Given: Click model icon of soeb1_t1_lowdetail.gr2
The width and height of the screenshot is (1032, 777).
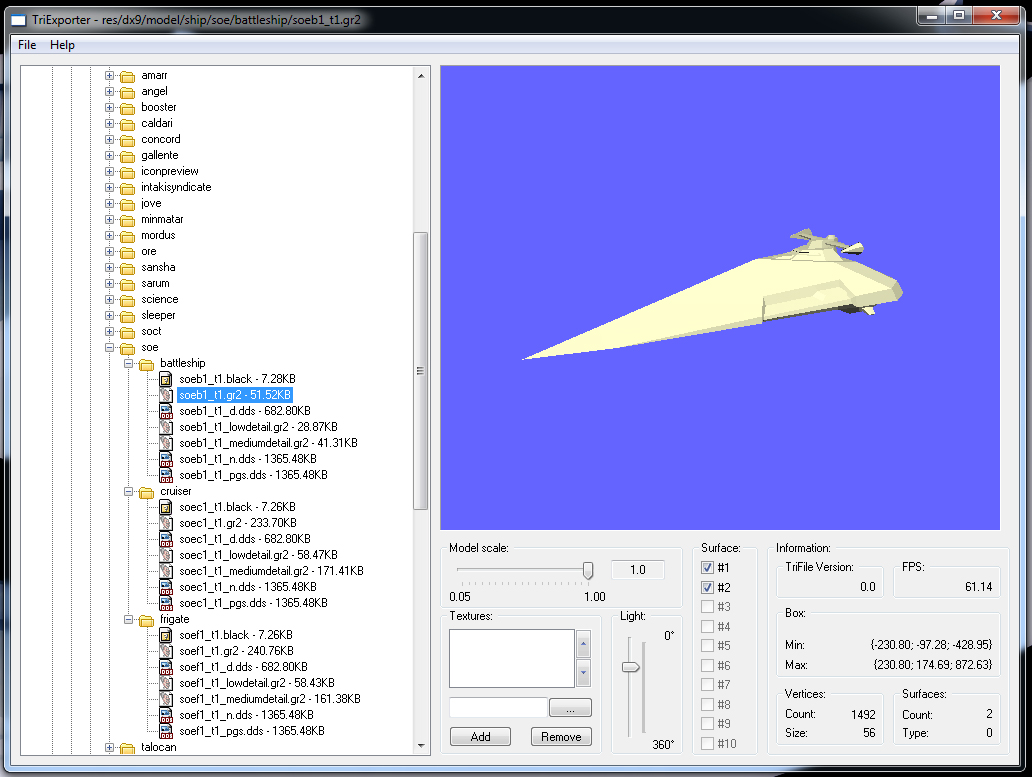Looking at the screenshot, I should pos(166,427).
